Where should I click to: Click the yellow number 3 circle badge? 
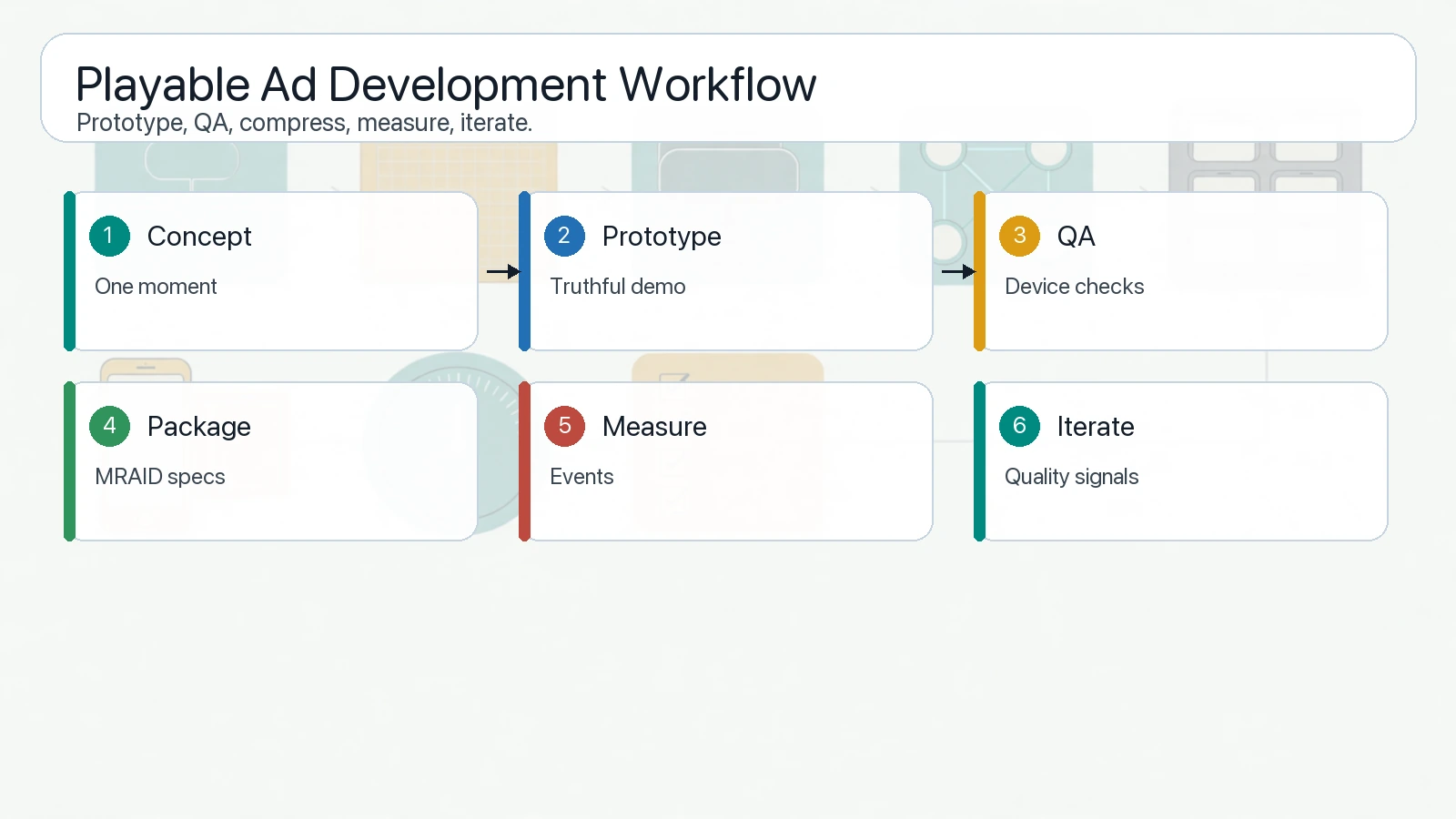[x=1019, y=237]
